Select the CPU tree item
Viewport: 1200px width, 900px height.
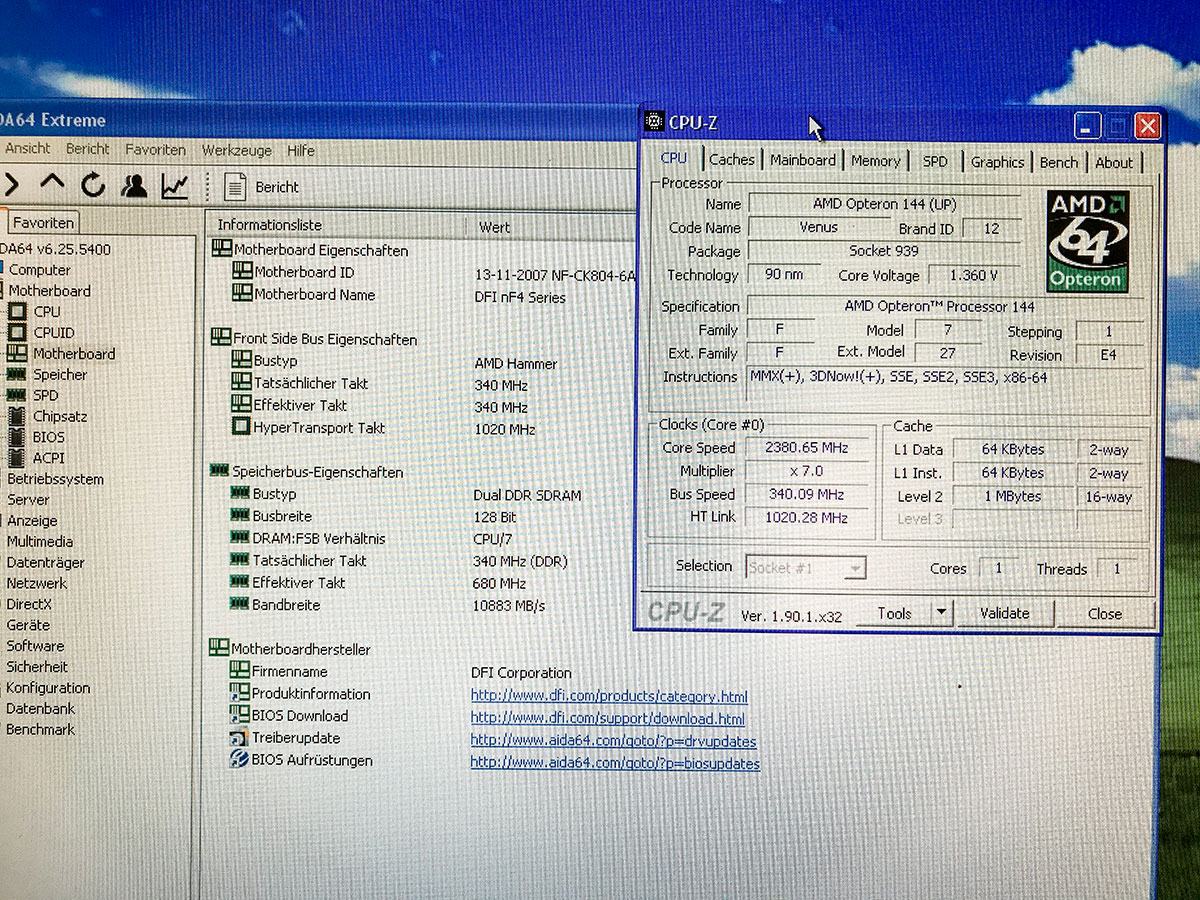coord(47,312)
